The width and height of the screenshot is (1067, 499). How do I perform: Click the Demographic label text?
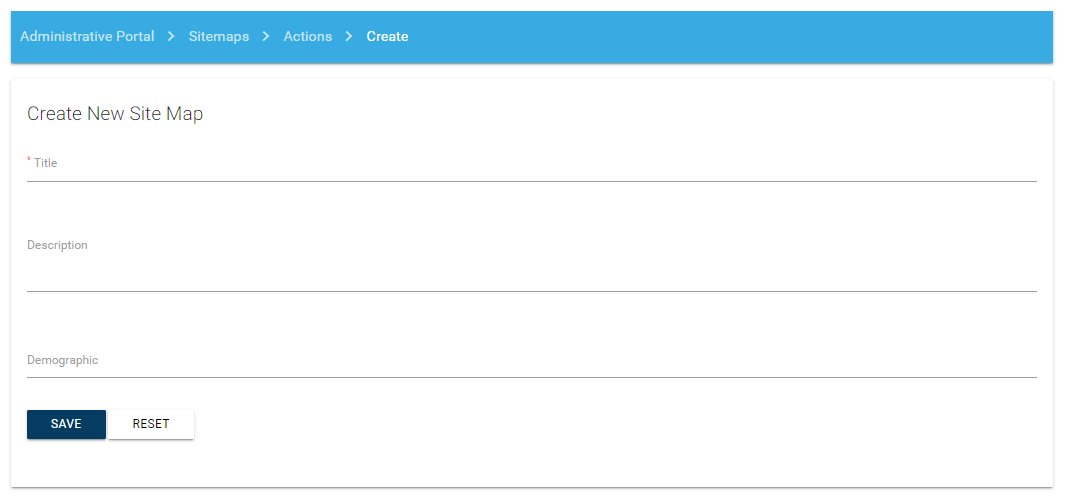point(62,360)
